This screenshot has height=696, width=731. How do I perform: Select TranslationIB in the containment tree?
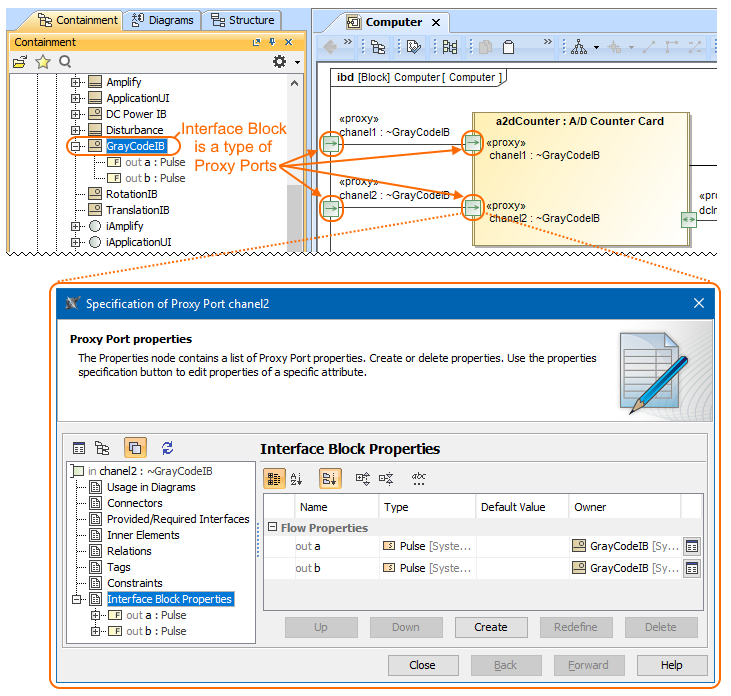[138, 210]
